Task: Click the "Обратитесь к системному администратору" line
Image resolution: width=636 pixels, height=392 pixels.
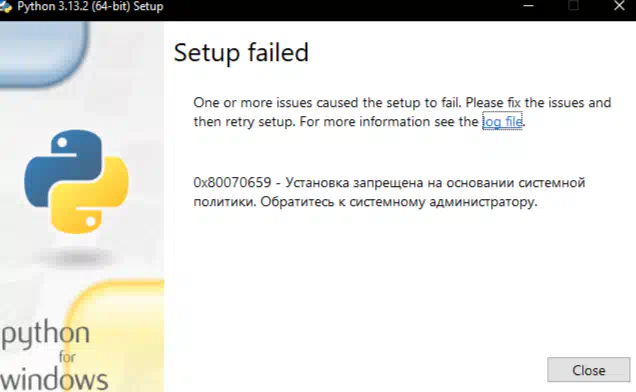Action: pyautogui.click(x=399, y=202)
